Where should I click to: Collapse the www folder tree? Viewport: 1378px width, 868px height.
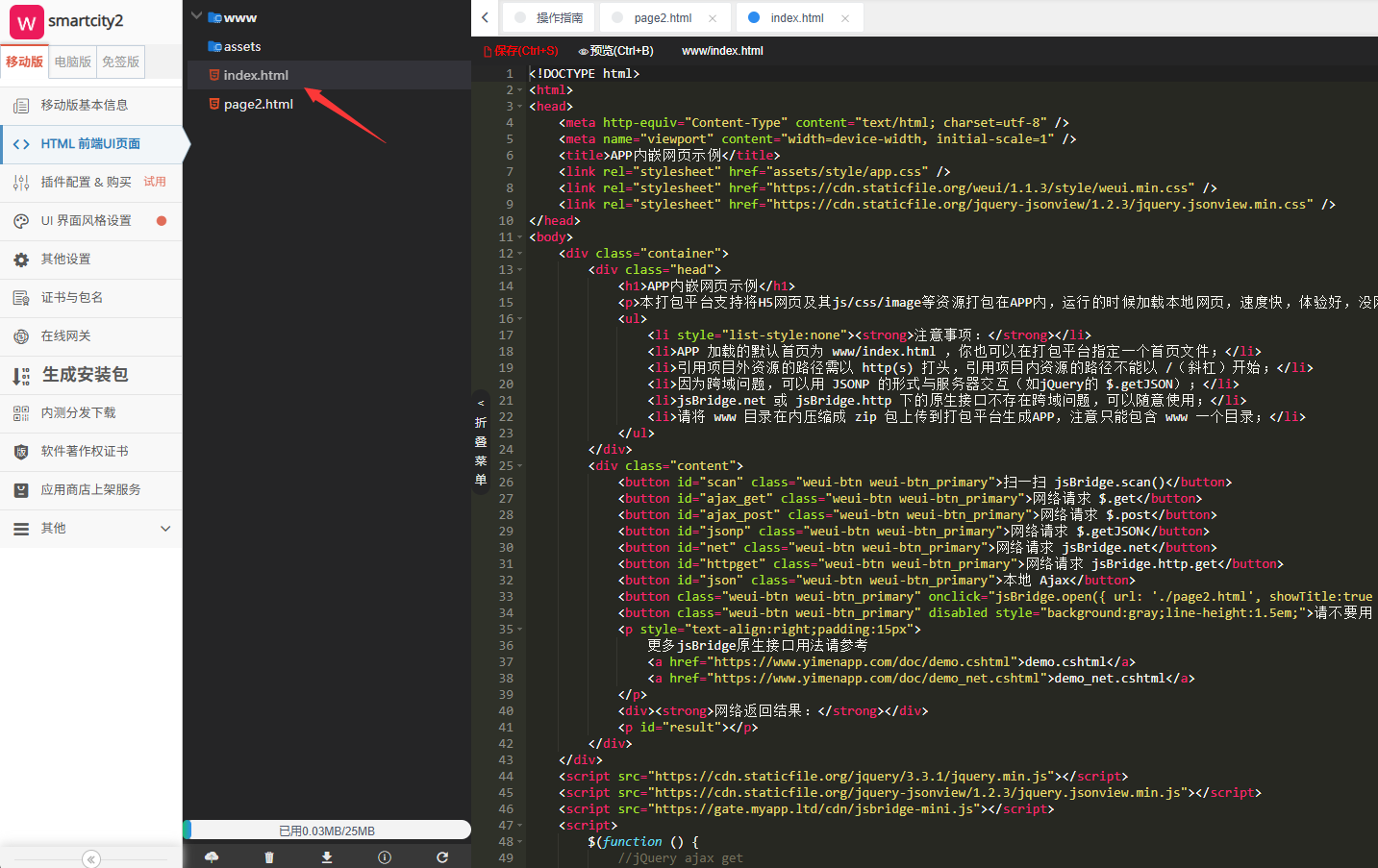[196, 16]
